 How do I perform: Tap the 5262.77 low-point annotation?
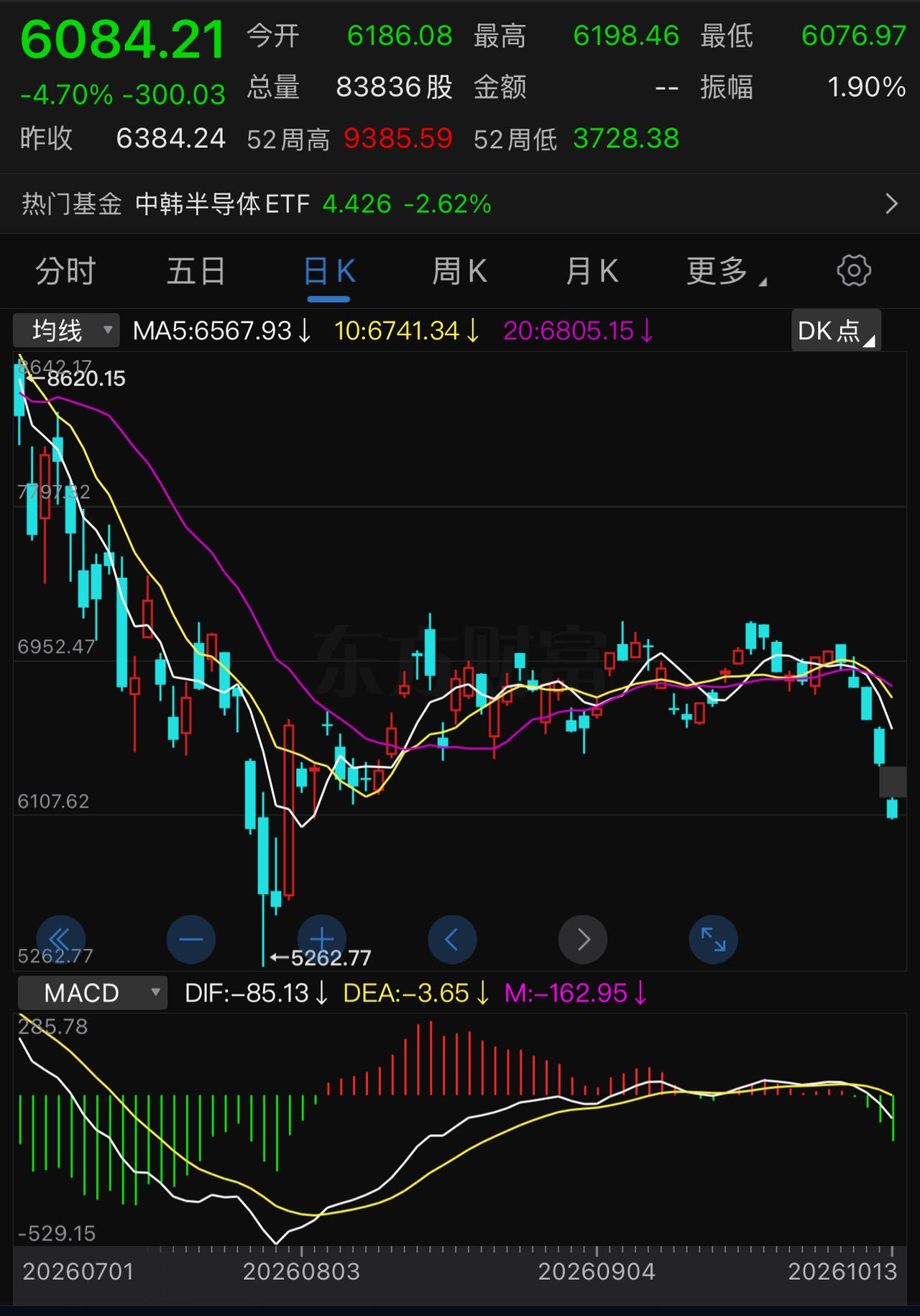[x=321, y=958]
